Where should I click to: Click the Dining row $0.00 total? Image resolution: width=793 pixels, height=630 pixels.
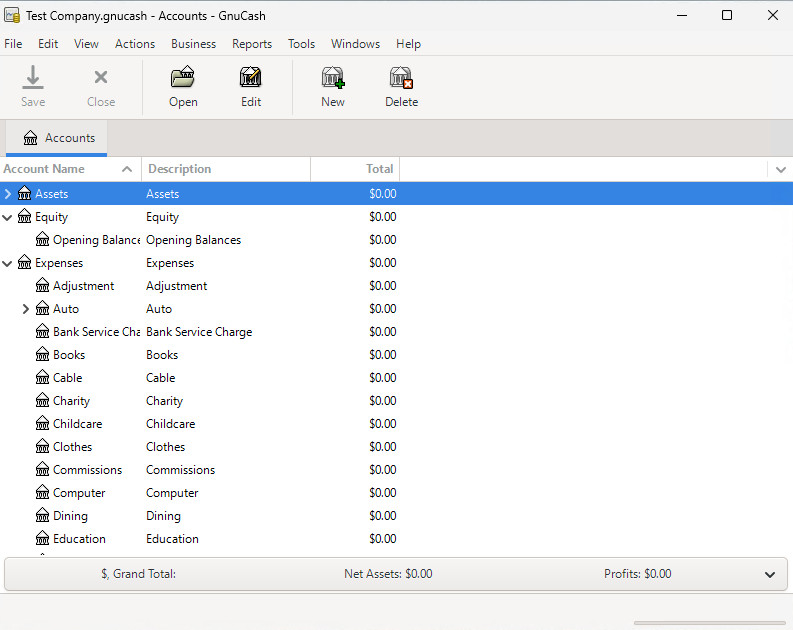coord(382,516)
